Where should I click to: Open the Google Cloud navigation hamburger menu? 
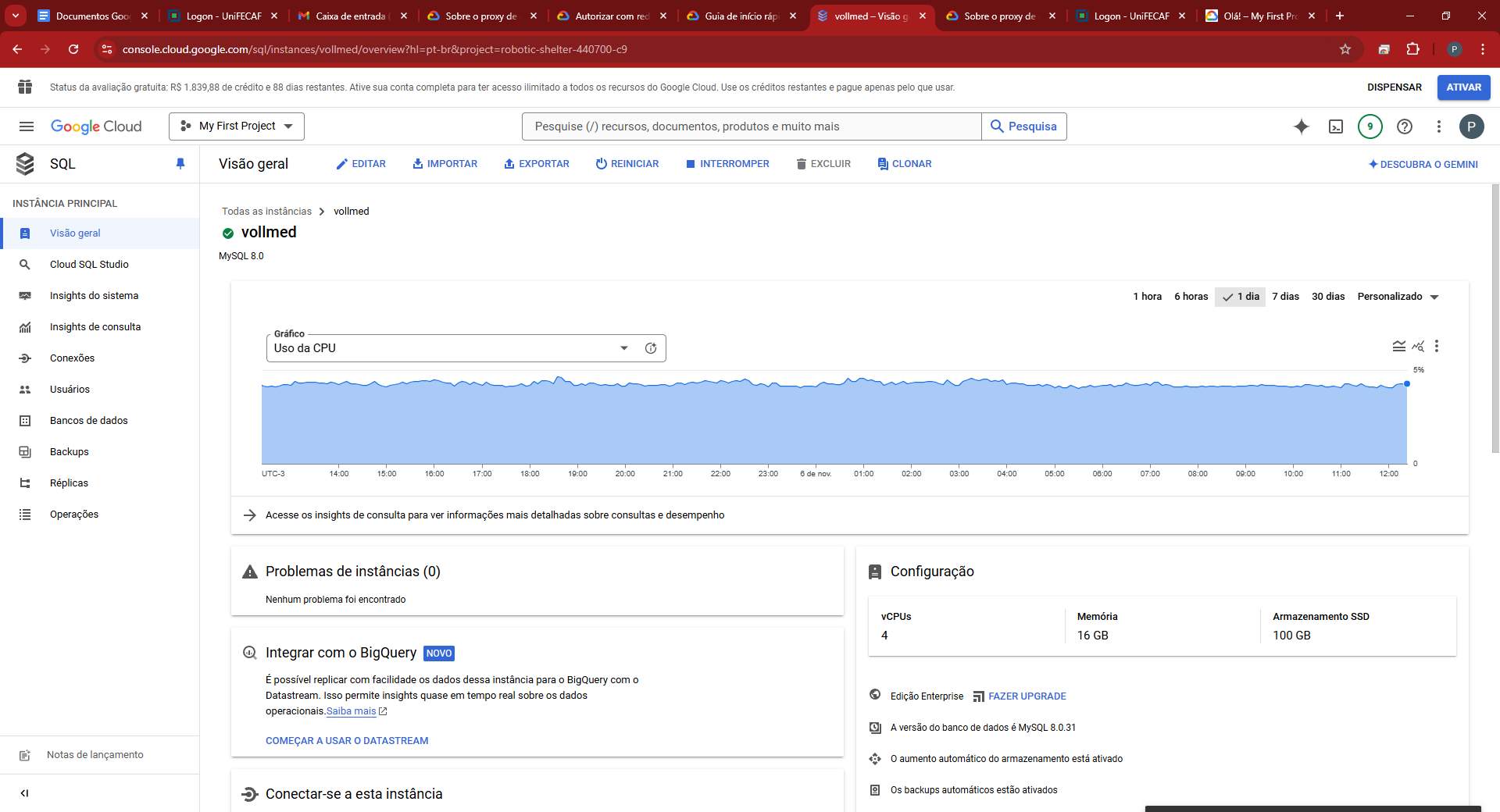(27, 126)
